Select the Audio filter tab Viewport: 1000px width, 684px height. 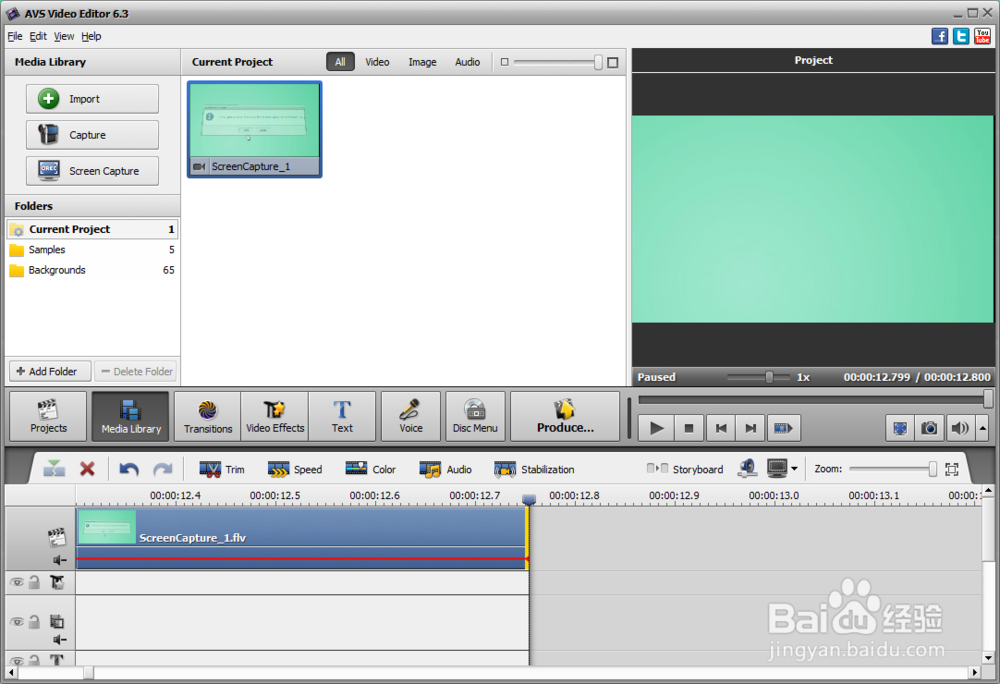[x=467, y=62]
